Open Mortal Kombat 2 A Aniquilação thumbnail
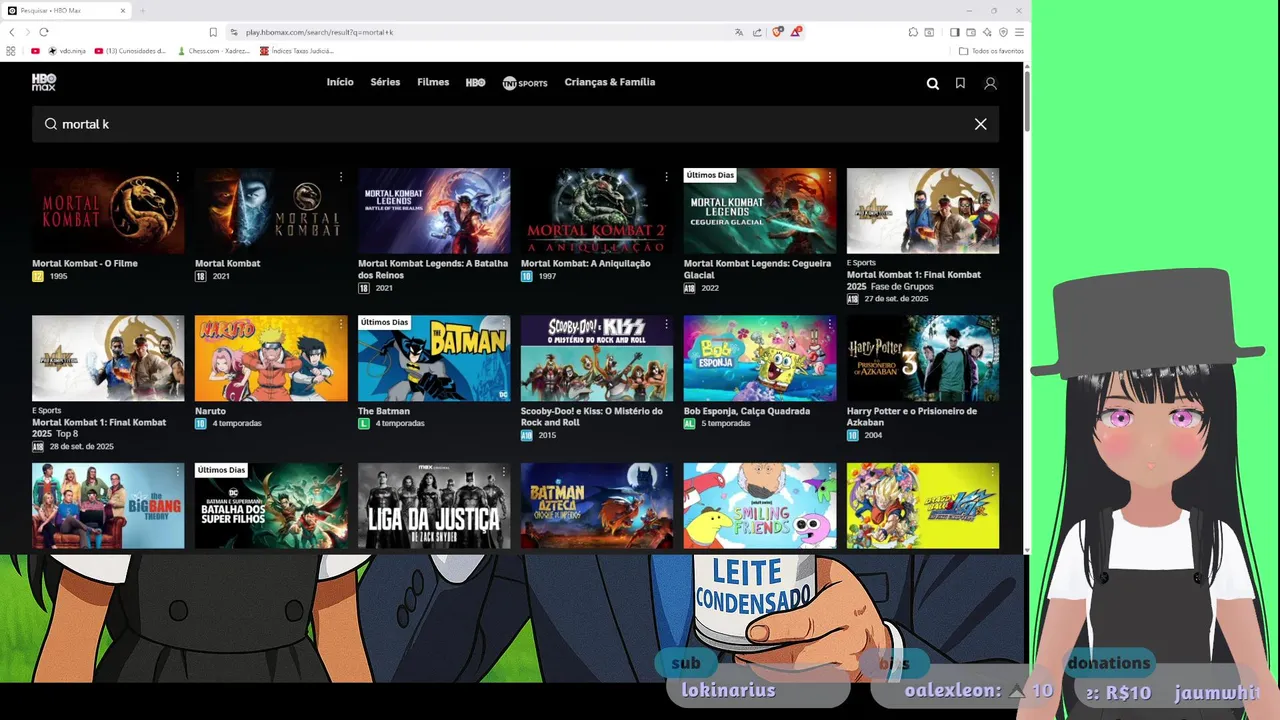This screenshot has height=720, width=1280. tap(597, 211)
